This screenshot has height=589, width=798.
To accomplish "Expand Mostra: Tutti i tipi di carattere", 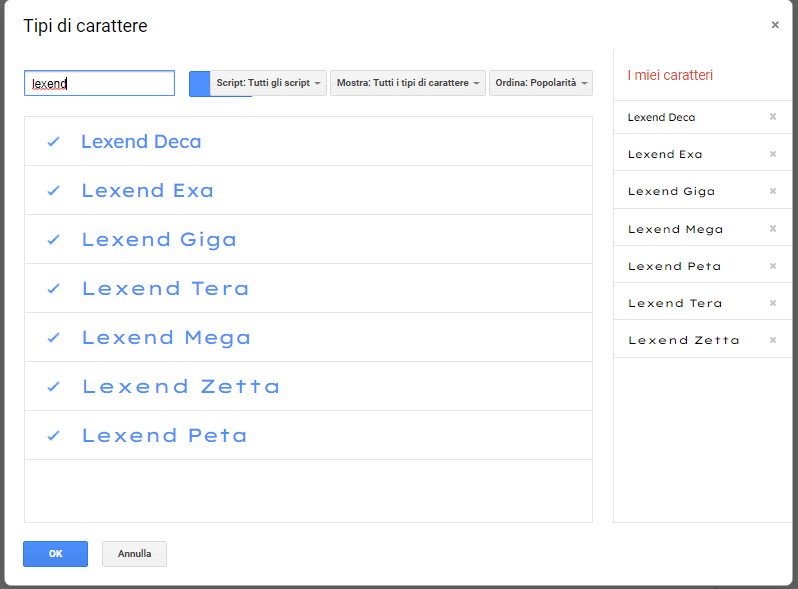I will [408, 83].
